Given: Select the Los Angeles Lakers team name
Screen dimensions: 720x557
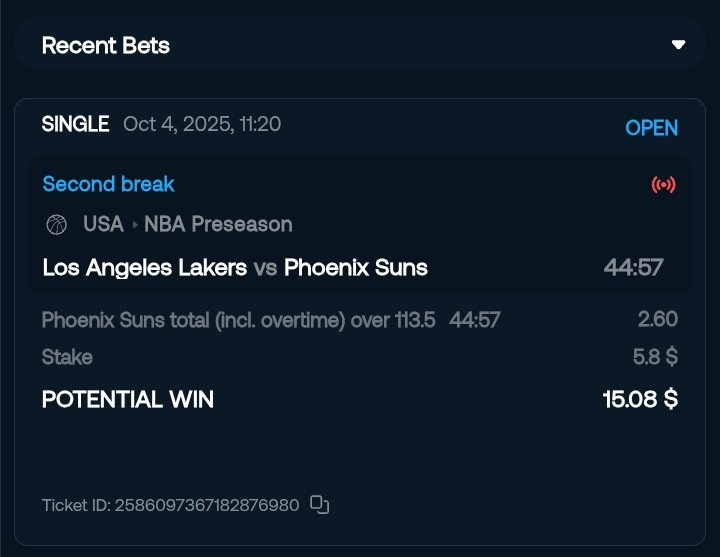Looking at the screenshot, I should (x=145, y=267).
